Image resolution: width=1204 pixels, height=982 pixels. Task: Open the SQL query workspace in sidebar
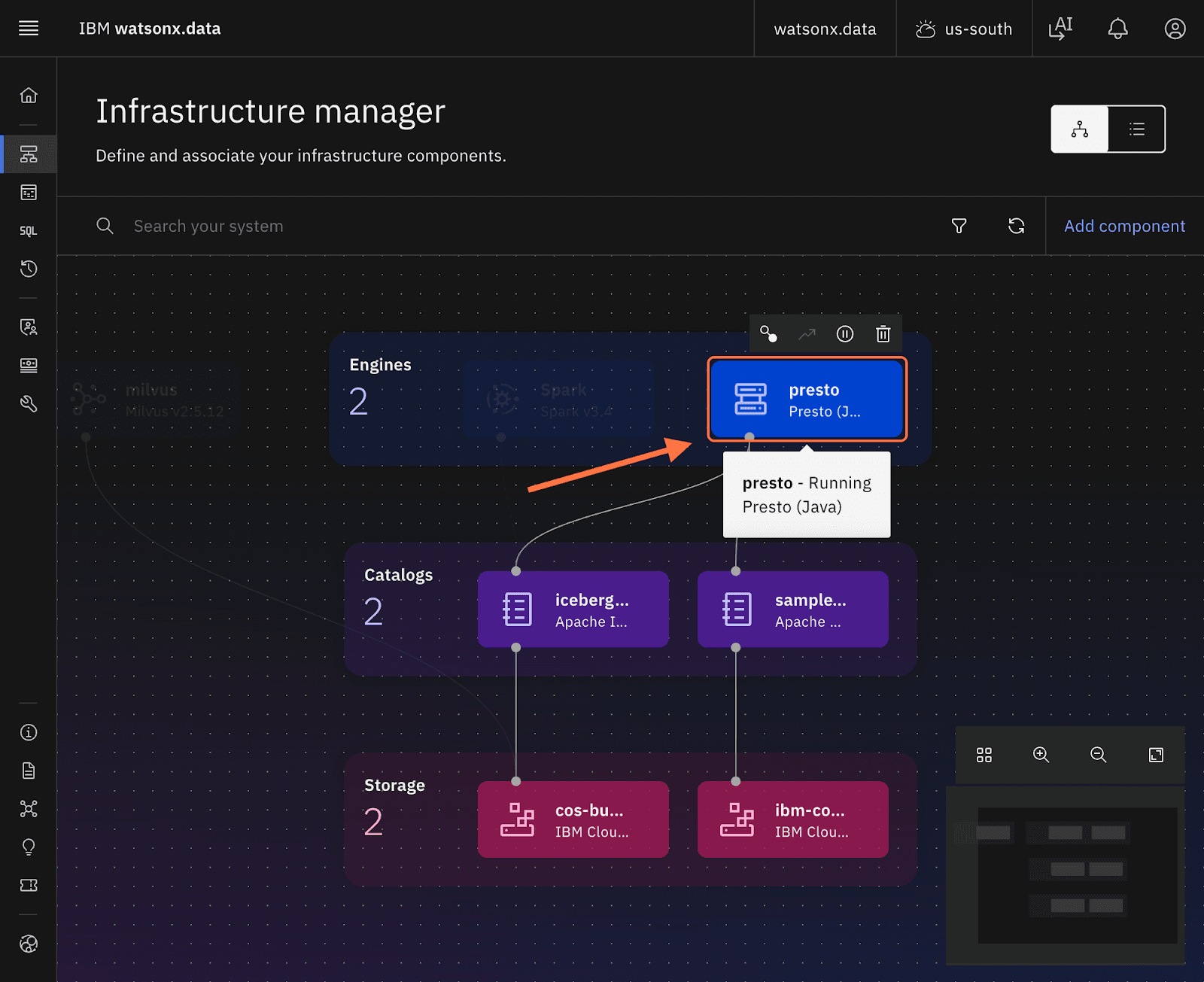pyautogui.click(x=29, y=231)
